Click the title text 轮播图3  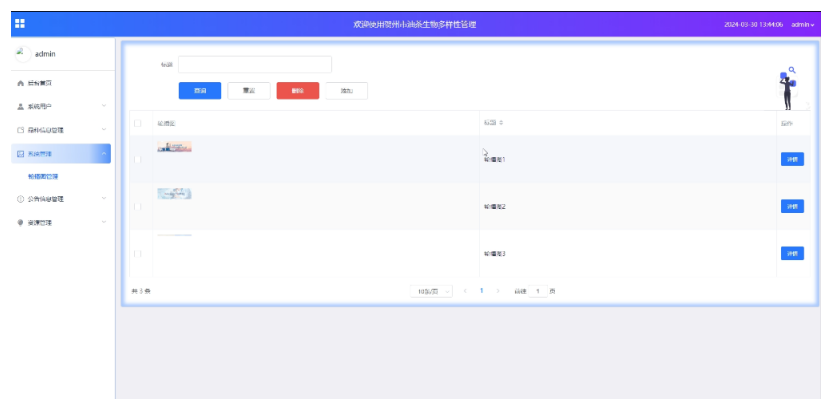click(494, 254)
